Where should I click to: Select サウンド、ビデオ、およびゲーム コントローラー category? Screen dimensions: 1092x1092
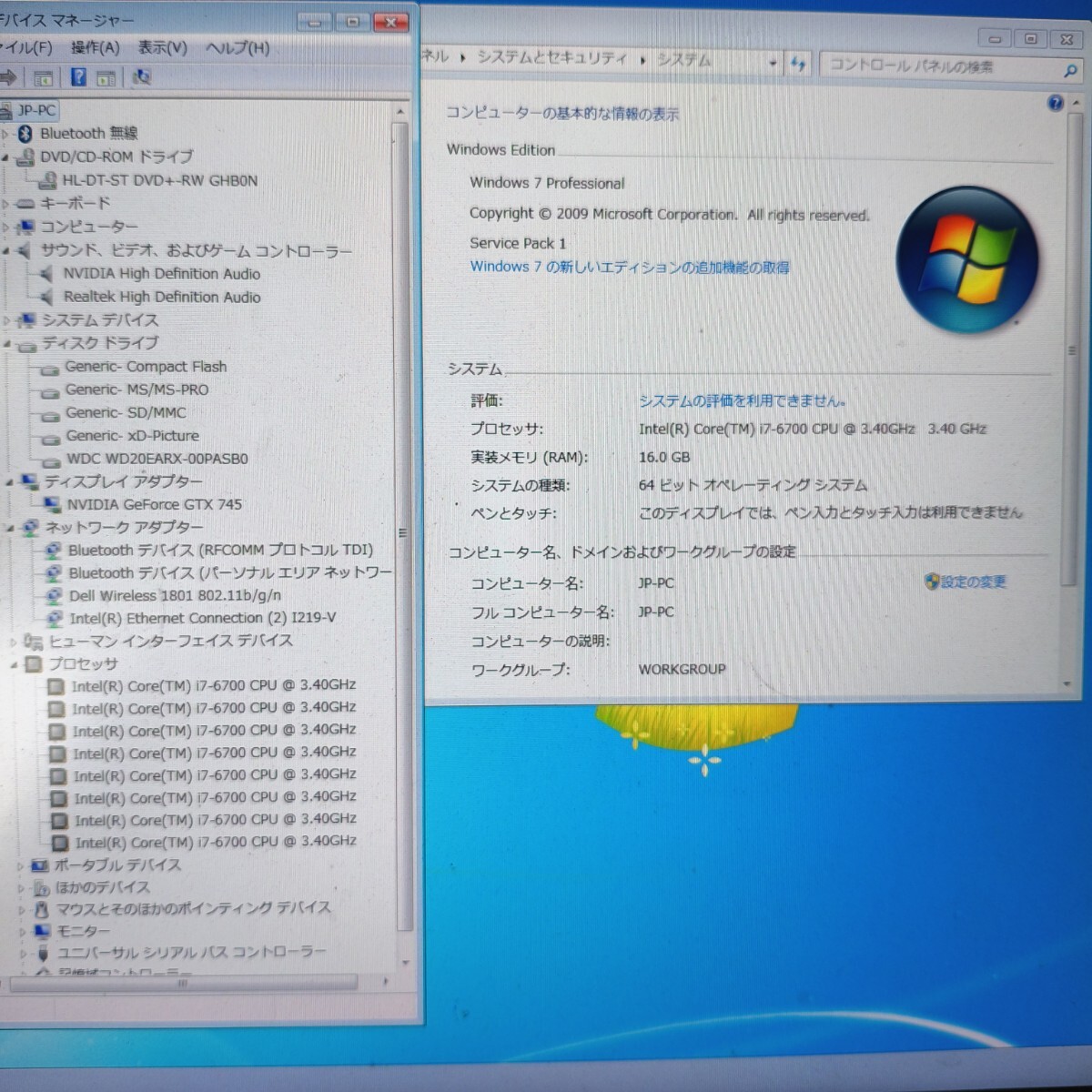tap(196, 250)
